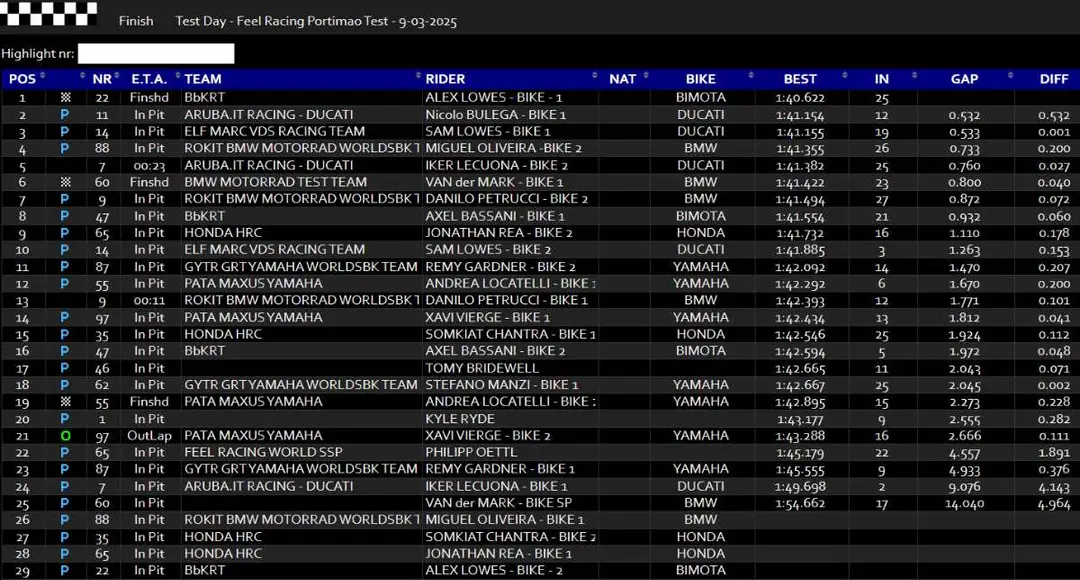Screen dimensions: 1080x580
Task: Click the DIFF column header
Action: 1054,79
